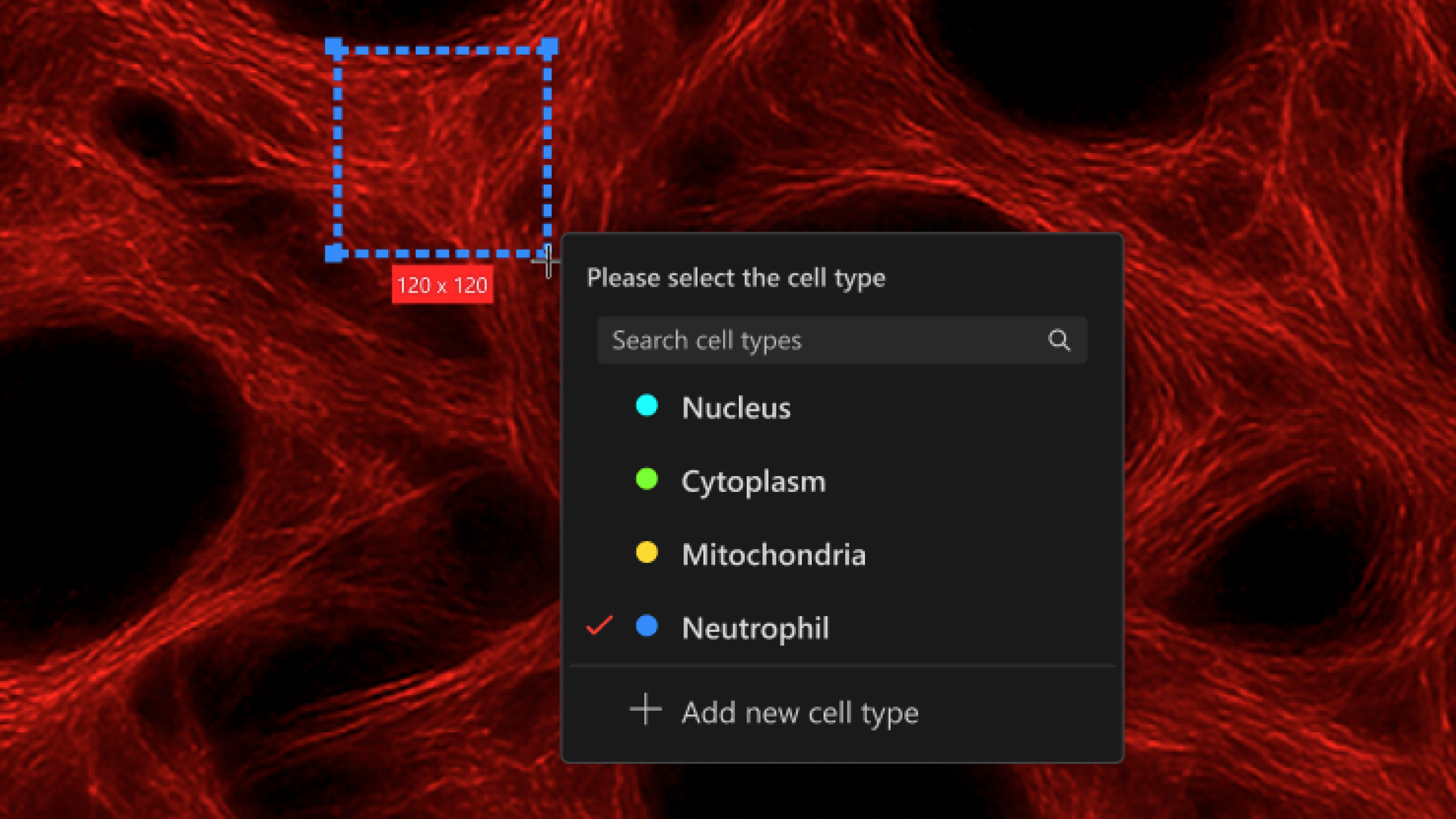Click the yellow color swatch for Mitochondria
Screen dimensions: 1456x819
646,555
